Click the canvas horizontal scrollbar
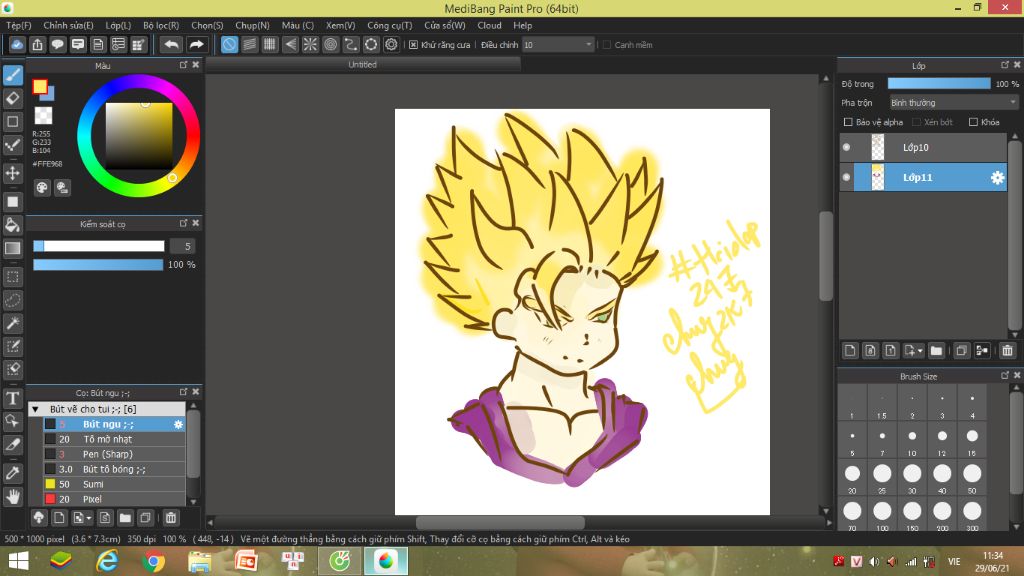Viewport: 1024px width, 576px height. click(x=500, y=522)
